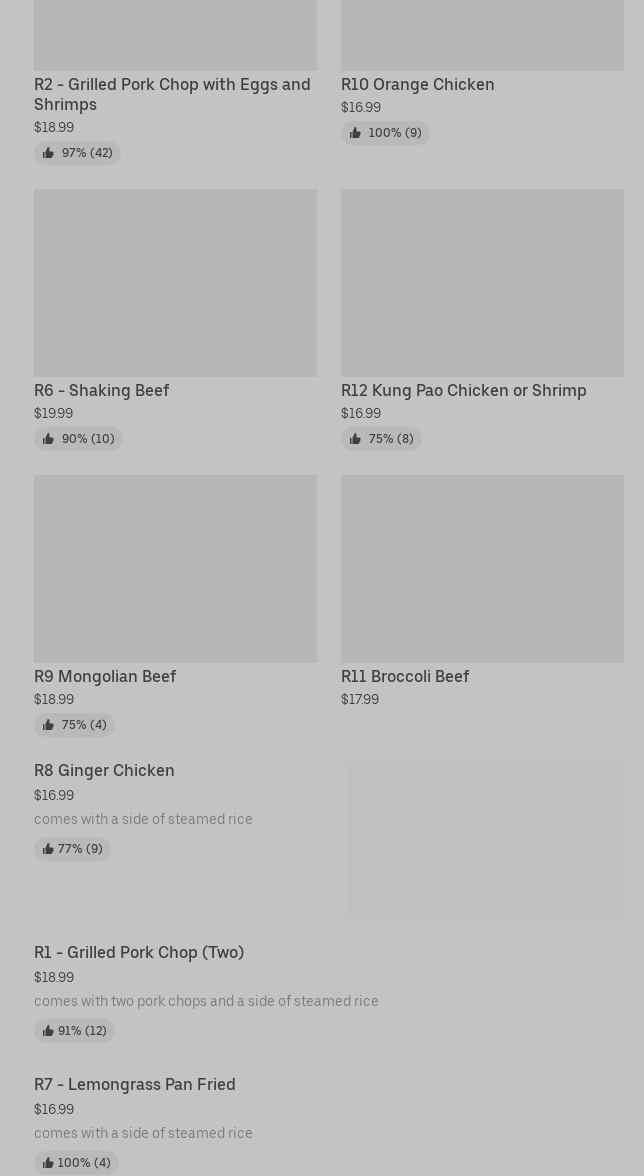644x1176 pixels.
Task: Click thumbs-up icon under R6 Shaking Beef
Action: click(48, 439)
